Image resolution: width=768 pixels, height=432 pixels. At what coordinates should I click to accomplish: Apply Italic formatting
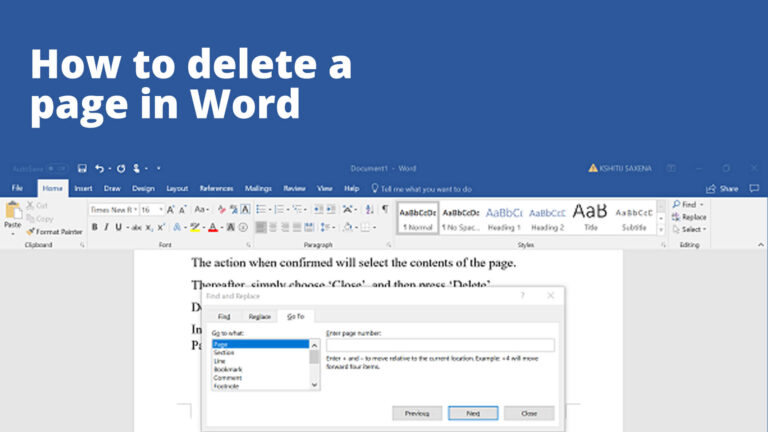[x=106, y=227]
